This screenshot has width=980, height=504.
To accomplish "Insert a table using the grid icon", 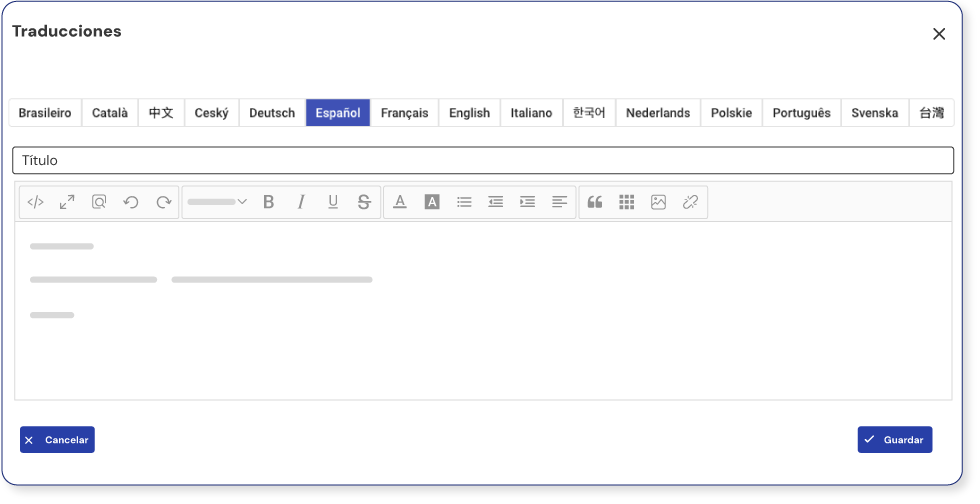I will [627, 202].
